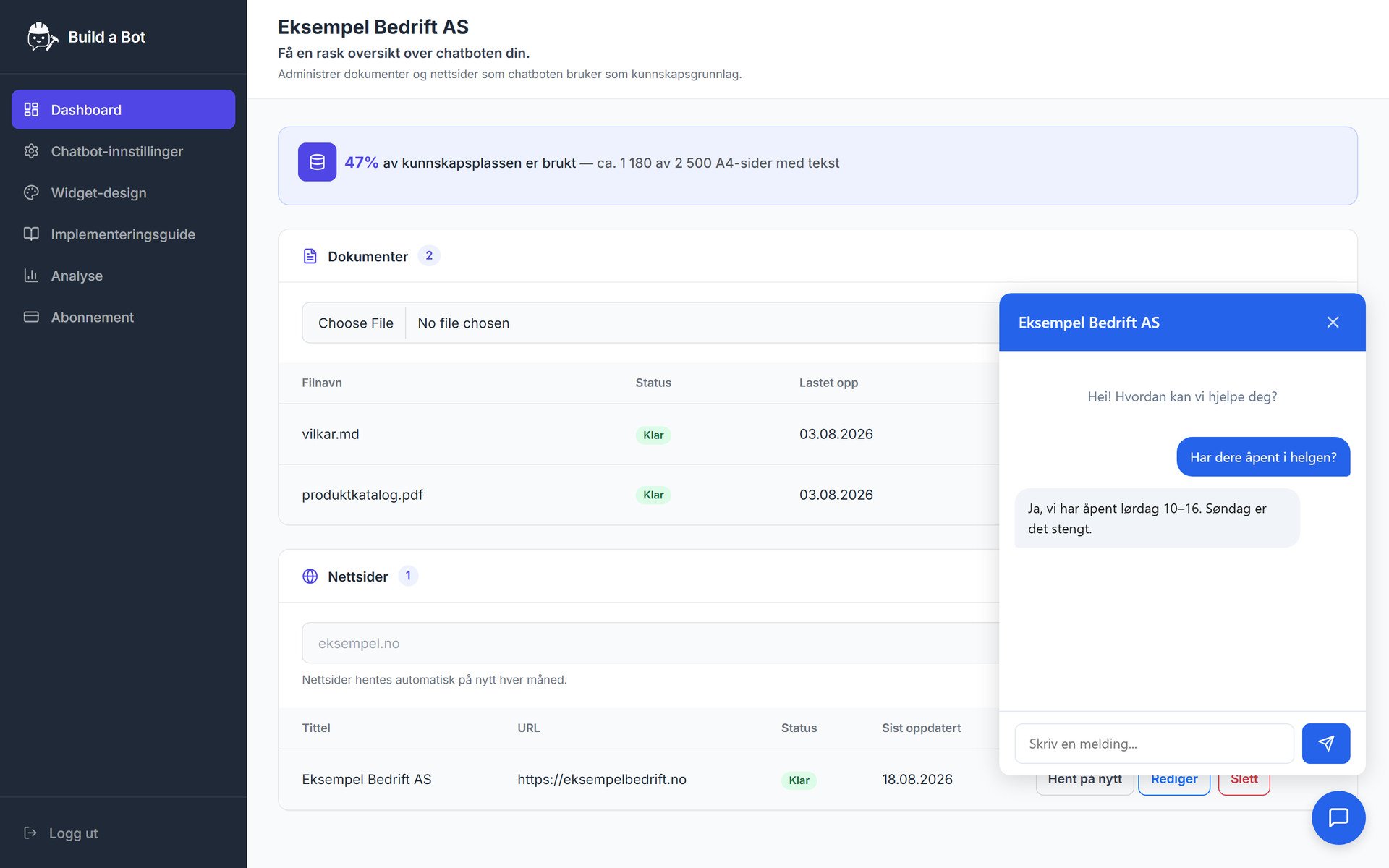
Task: Select the Logg ut text link
Action: tap(73, 833)
